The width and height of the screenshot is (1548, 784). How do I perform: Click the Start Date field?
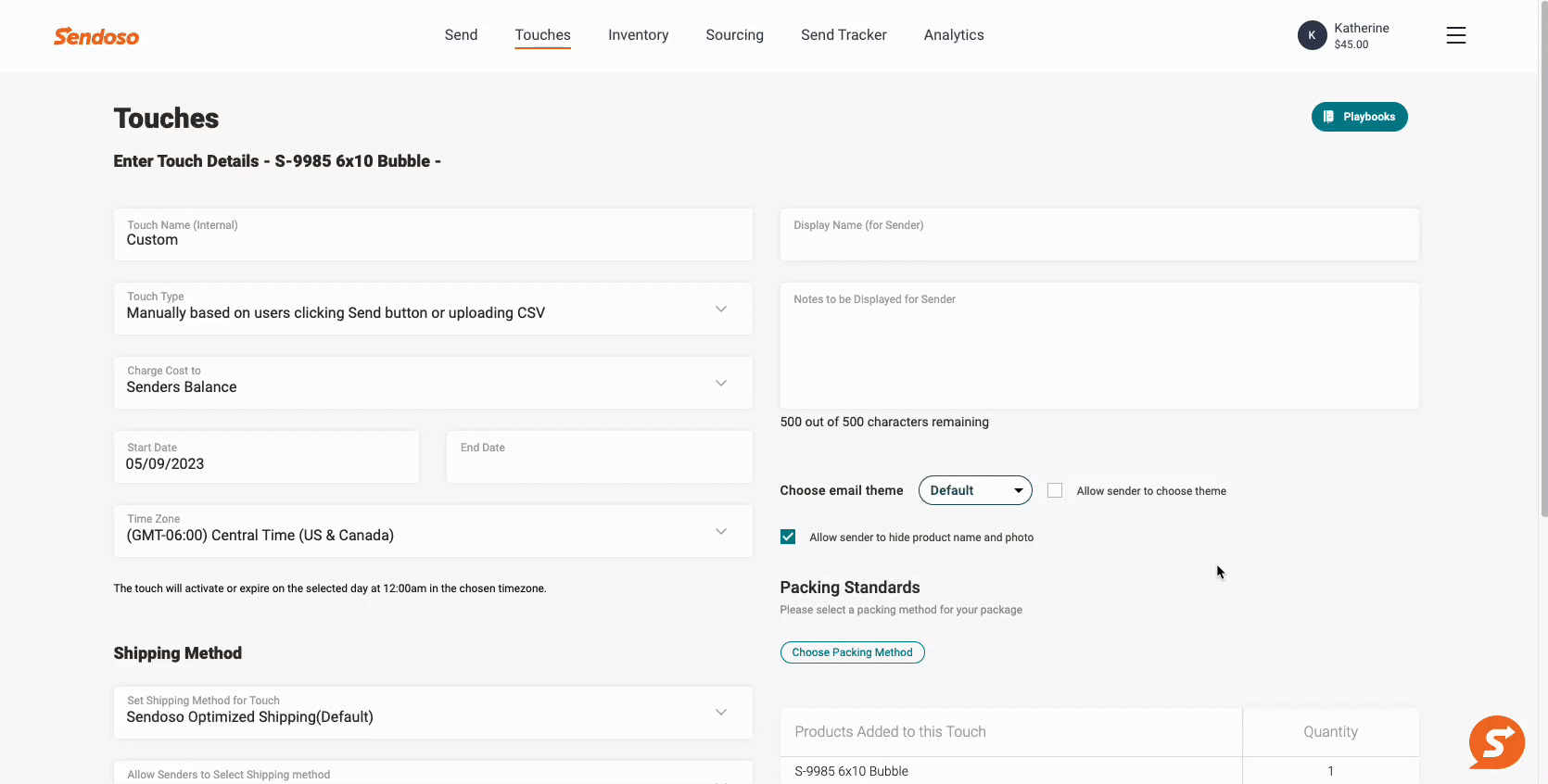click(x=266, y=457)
